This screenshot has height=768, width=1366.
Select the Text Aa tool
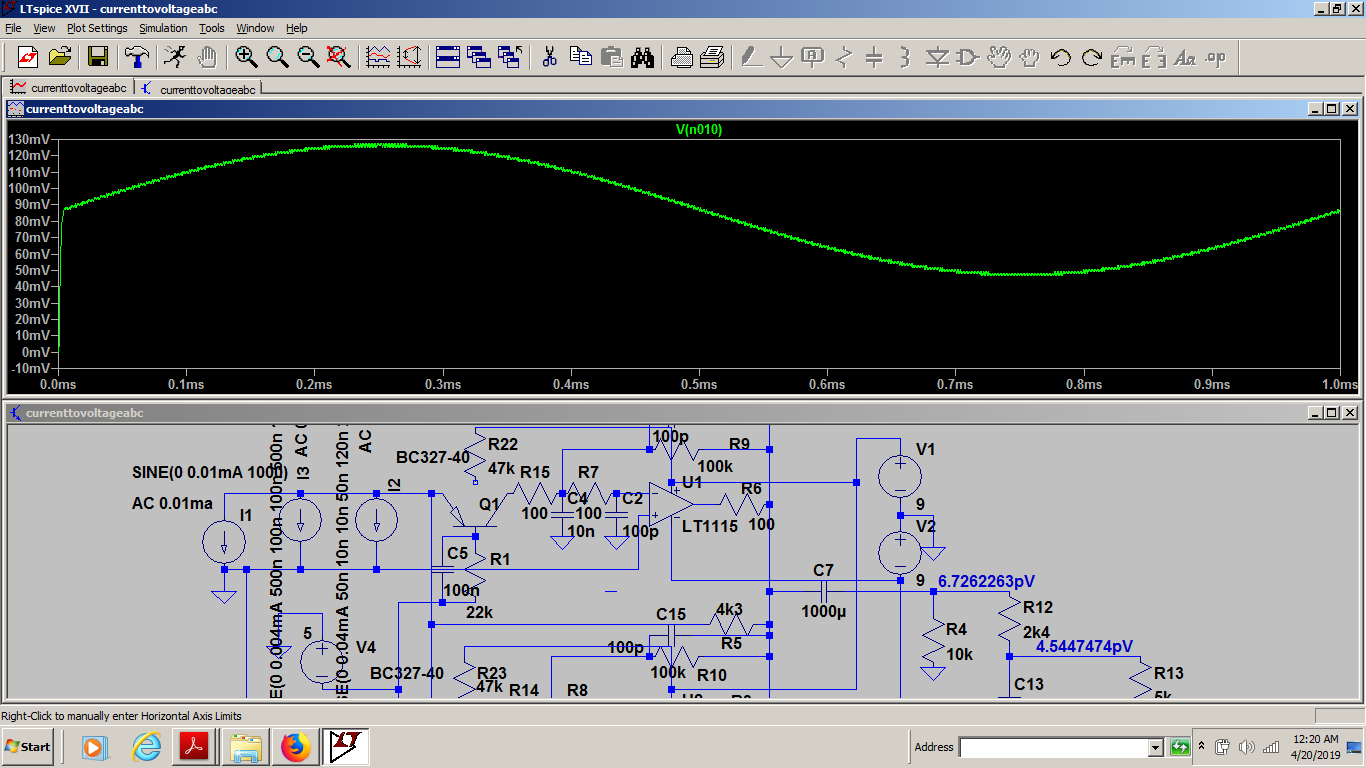[x=1185, y=57]
